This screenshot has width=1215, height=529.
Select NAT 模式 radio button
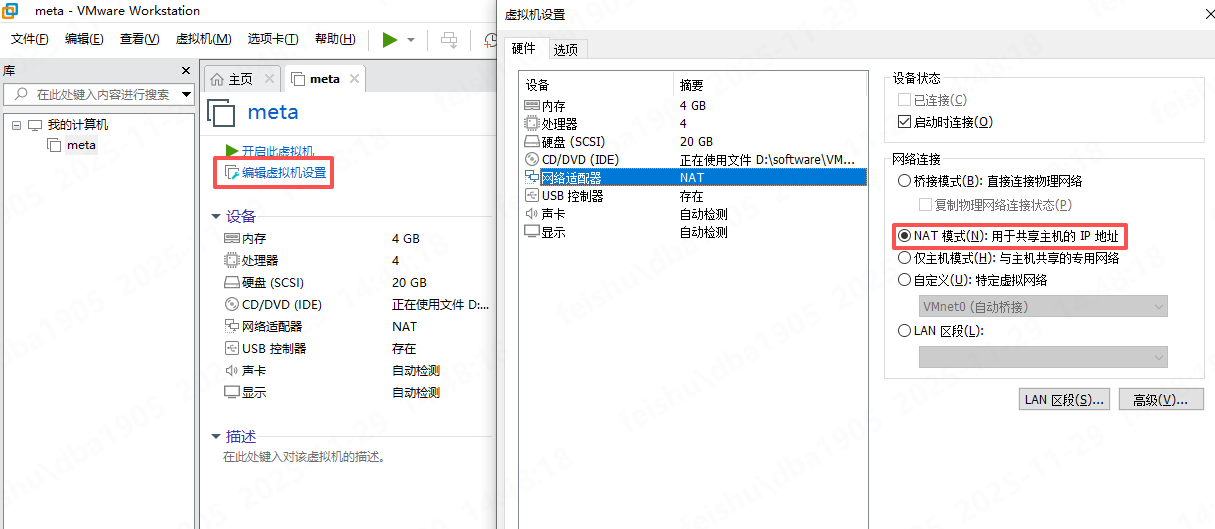(905, 237)
